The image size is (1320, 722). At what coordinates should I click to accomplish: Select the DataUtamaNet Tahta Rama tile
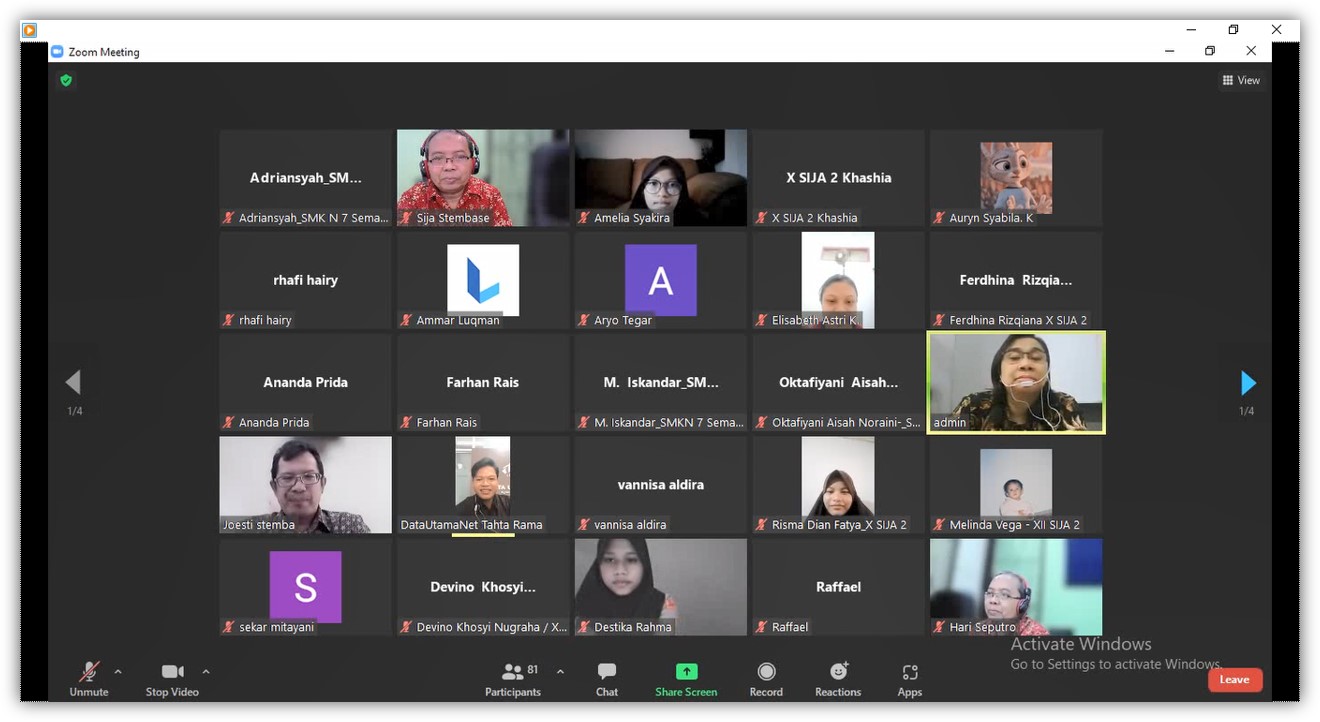[483, 485]
